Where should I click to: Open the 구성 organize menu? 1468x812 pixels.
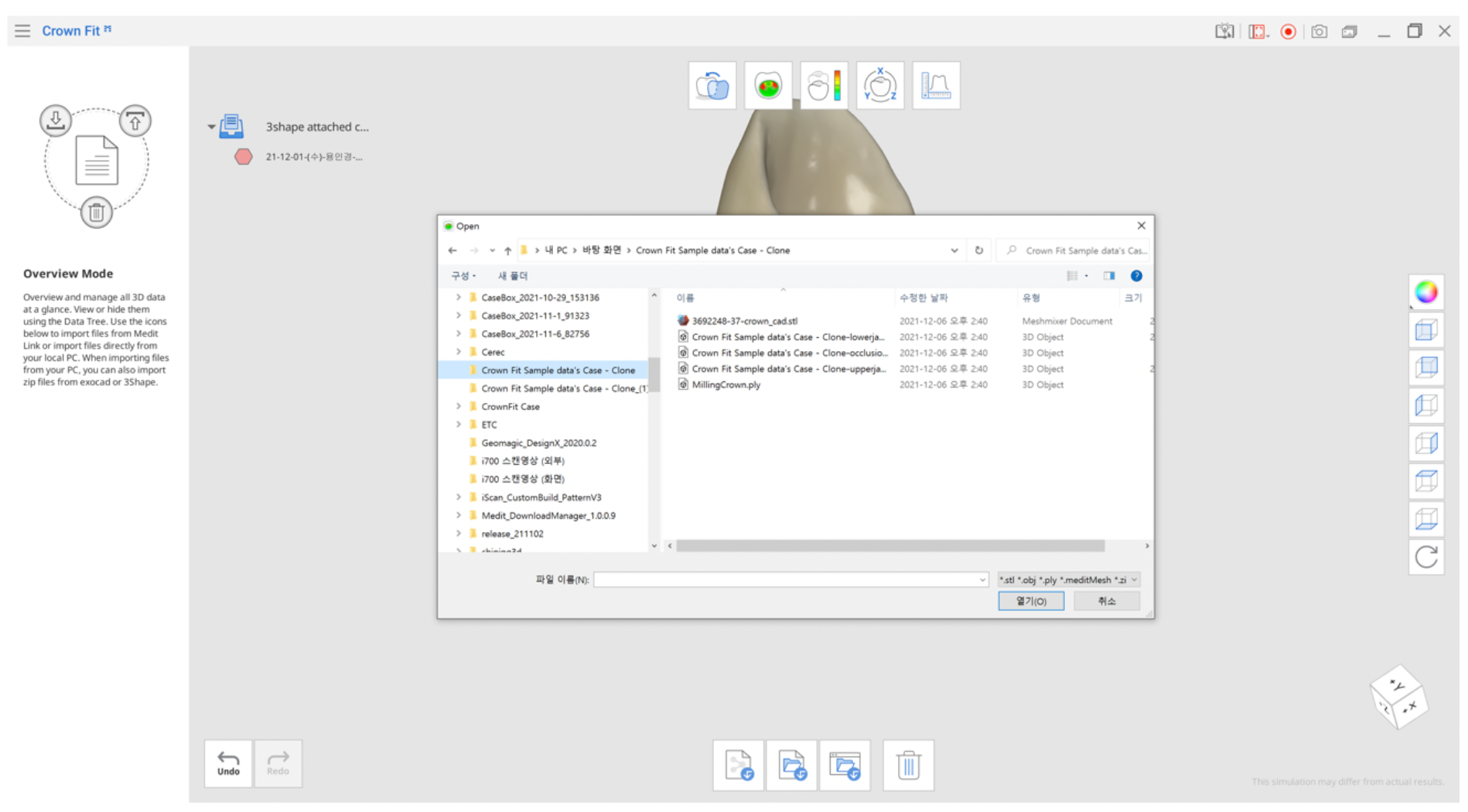click(463, 276)
